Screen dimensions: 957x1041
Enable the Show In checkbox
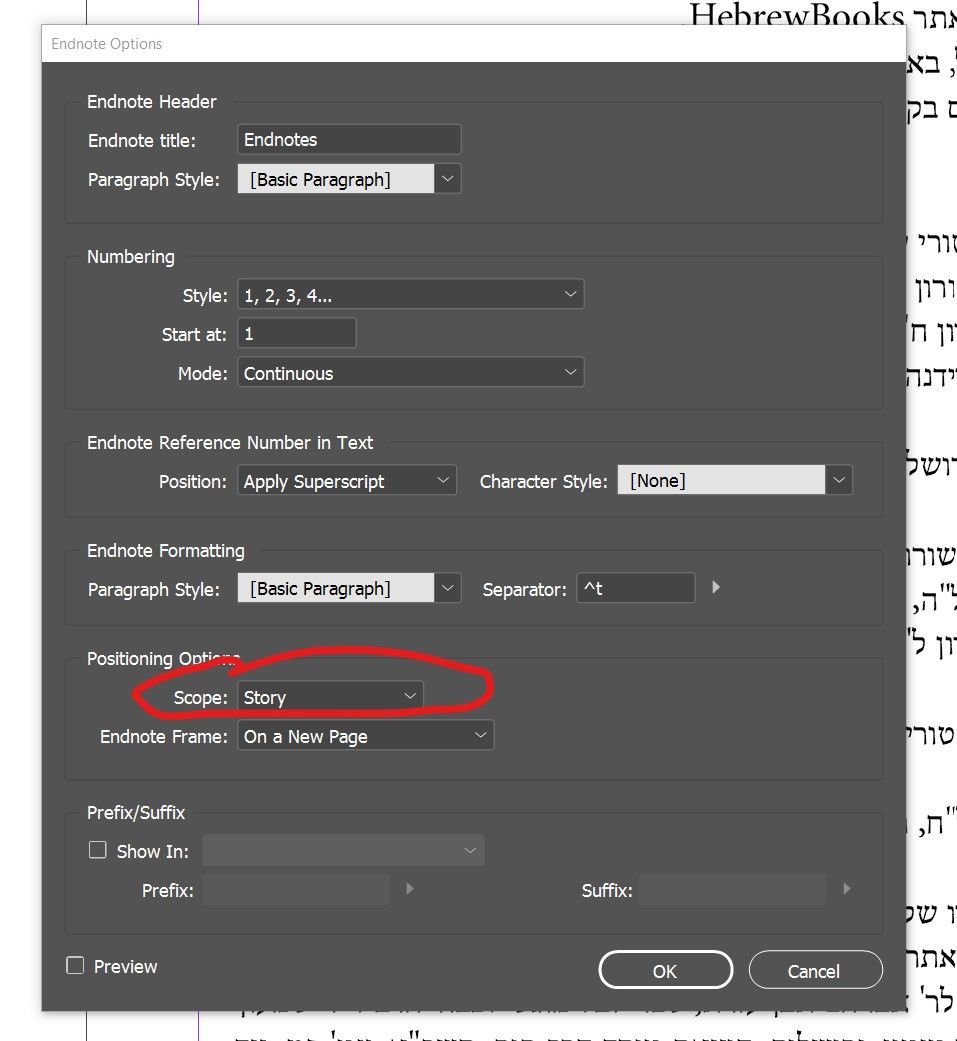98,850
